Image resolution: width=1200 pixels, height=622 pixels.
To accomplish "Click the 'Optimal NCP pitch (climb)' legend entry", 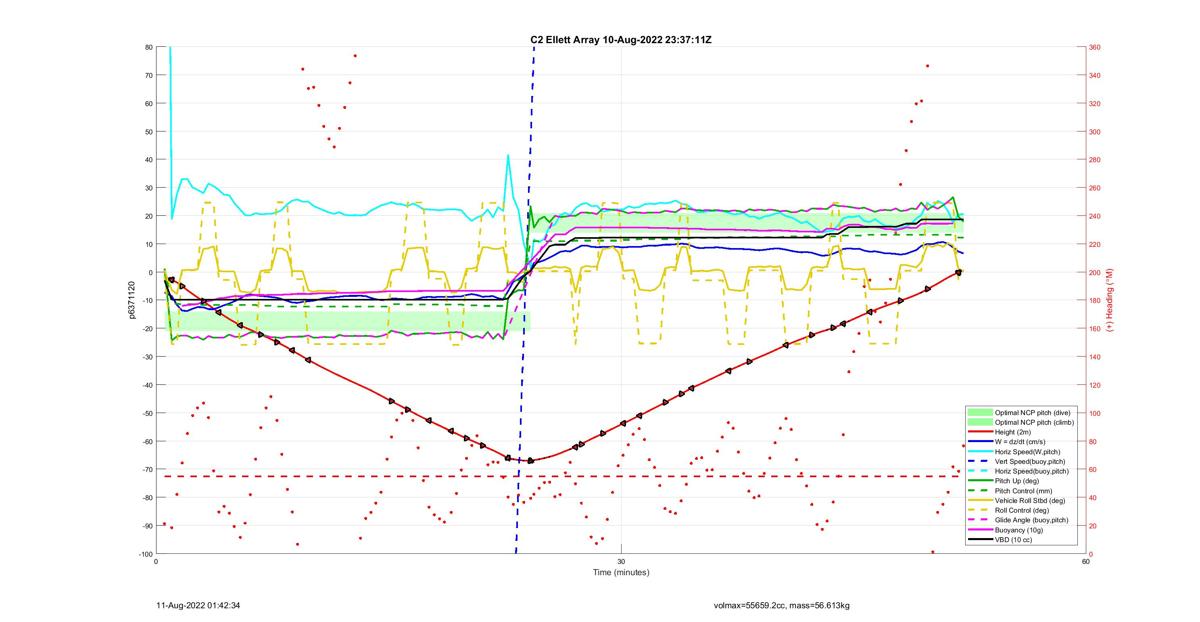I will pyautogui.click(x=1021, y=422).
